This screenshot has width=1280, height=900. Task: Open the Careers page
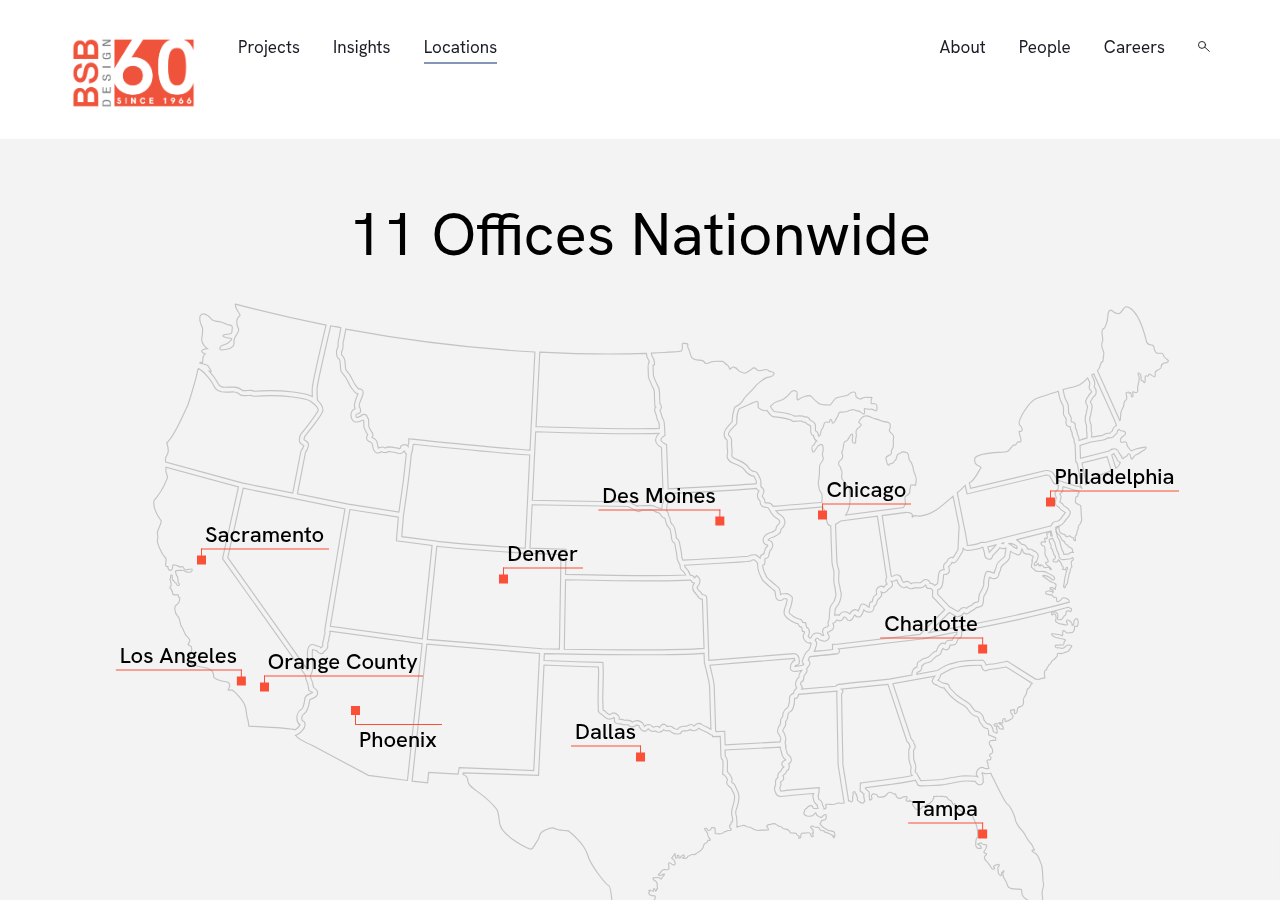(x=1133, y=45)
